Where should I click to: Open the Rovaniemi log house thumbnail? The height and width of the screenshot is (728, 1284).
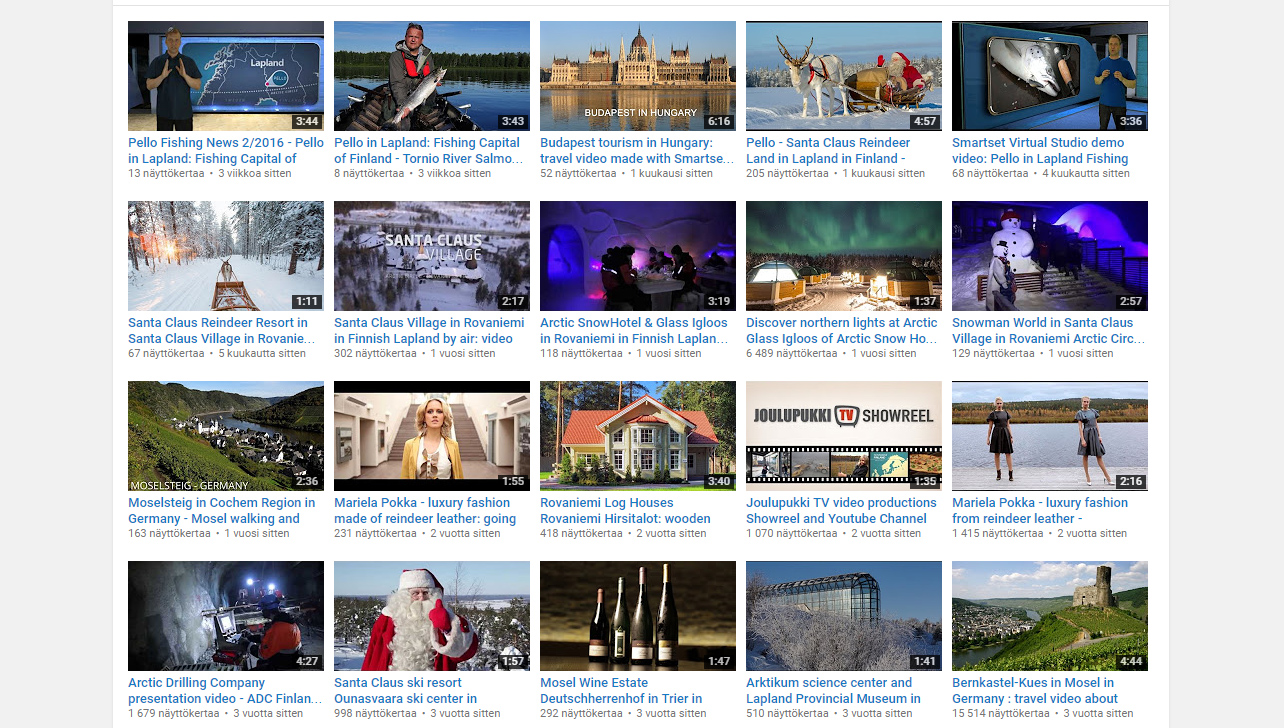[x=638, y=436]
